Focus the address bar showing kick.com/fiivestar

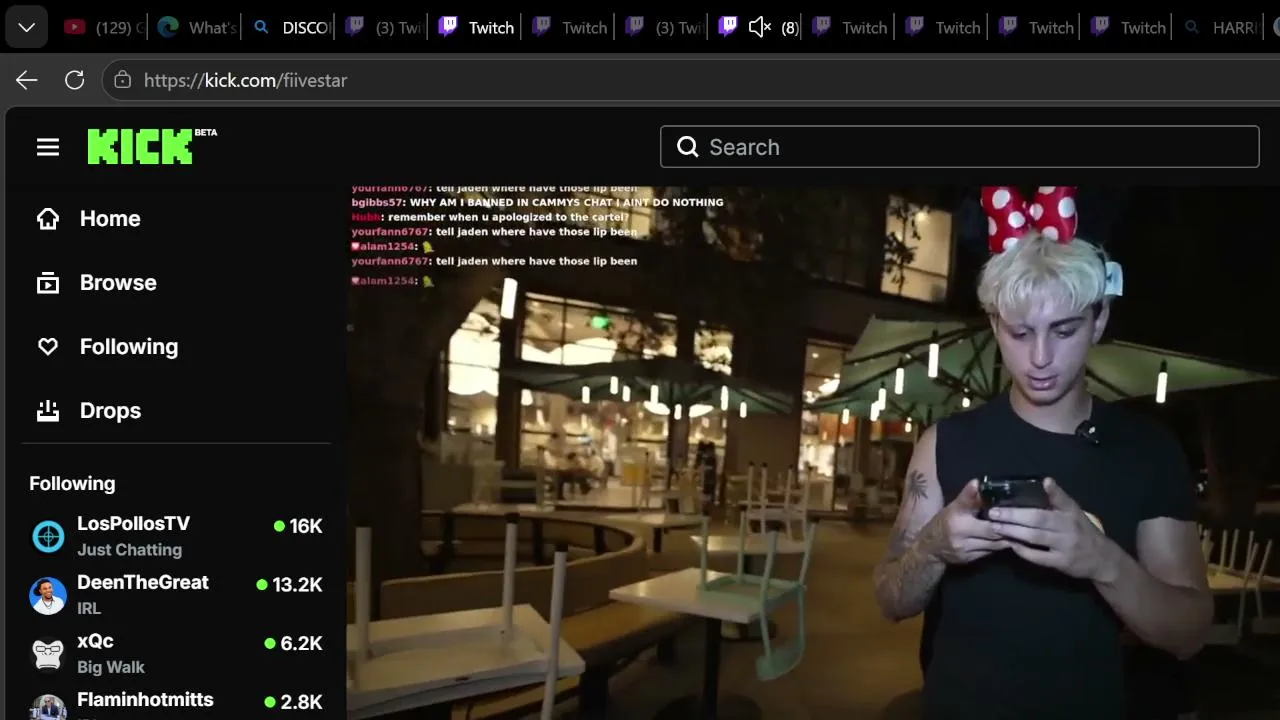click(690, 80)
